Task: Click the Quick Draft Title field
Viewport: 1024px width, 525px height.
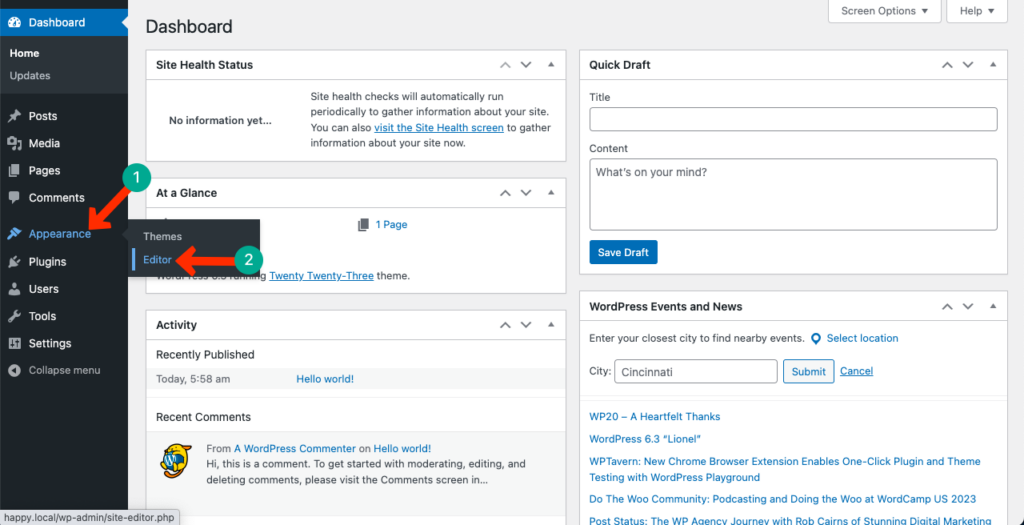Action: tap(793, 120)
